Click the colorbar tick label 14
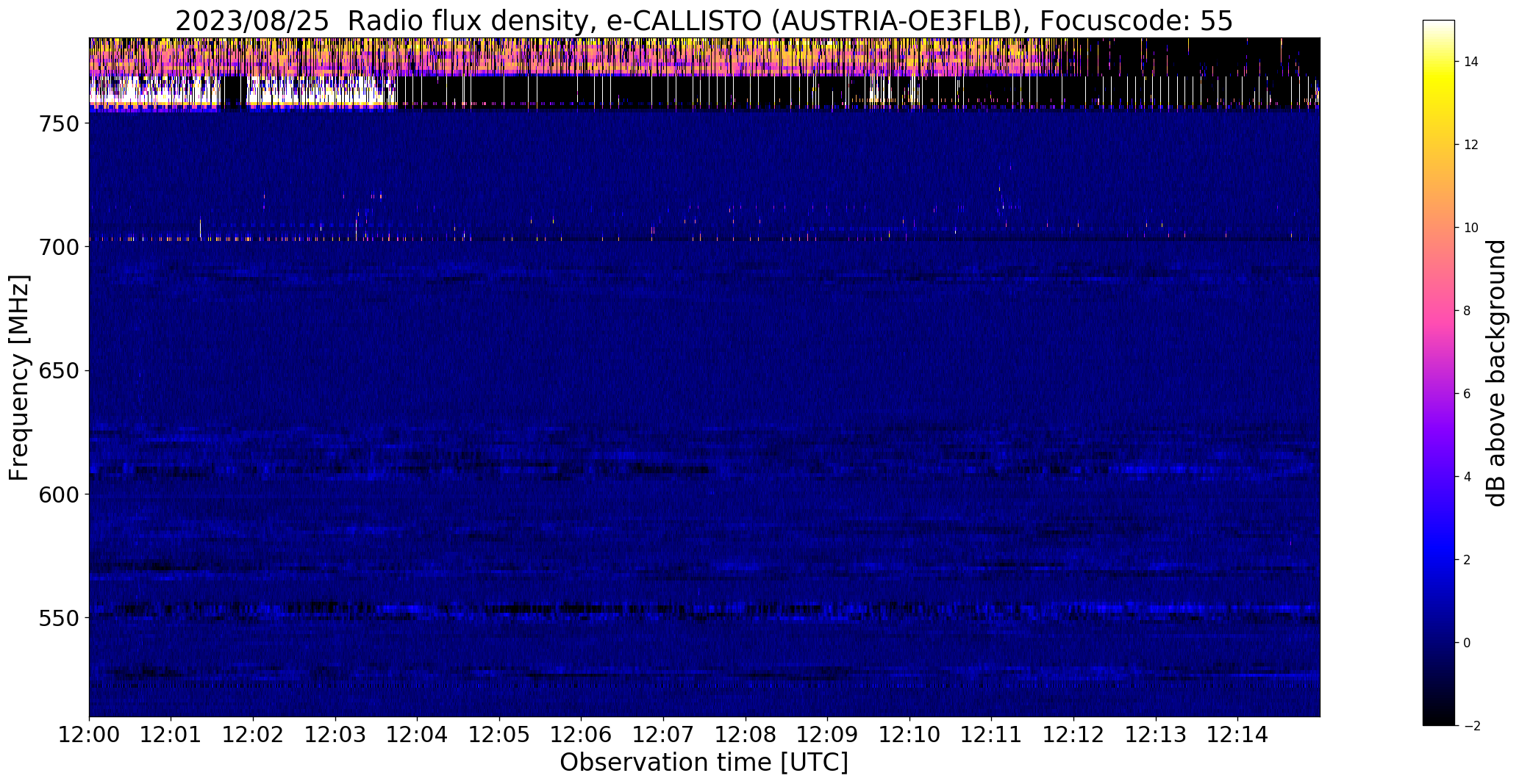This screenshot has width=1519, height=784. click(1471, 62)
